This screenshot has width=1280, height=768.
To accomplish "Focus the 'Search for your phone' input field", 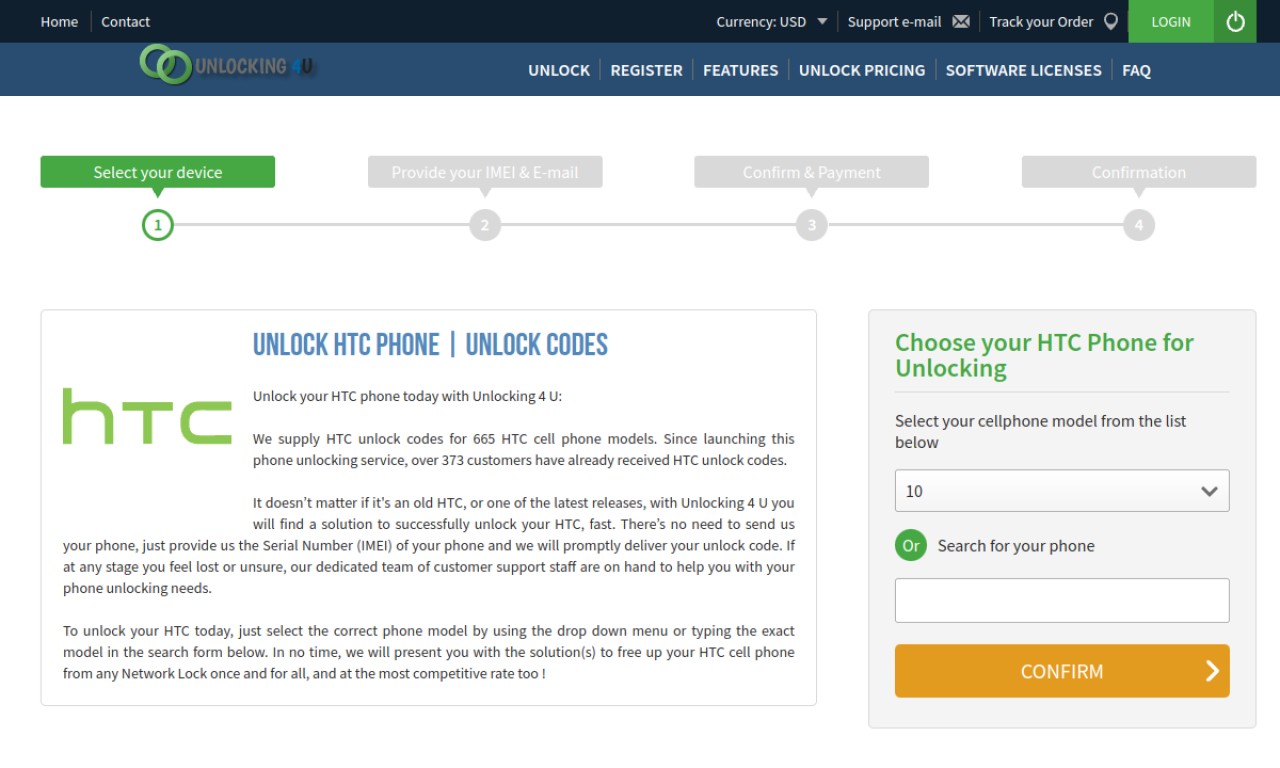I will click(x=1062, y=600).
